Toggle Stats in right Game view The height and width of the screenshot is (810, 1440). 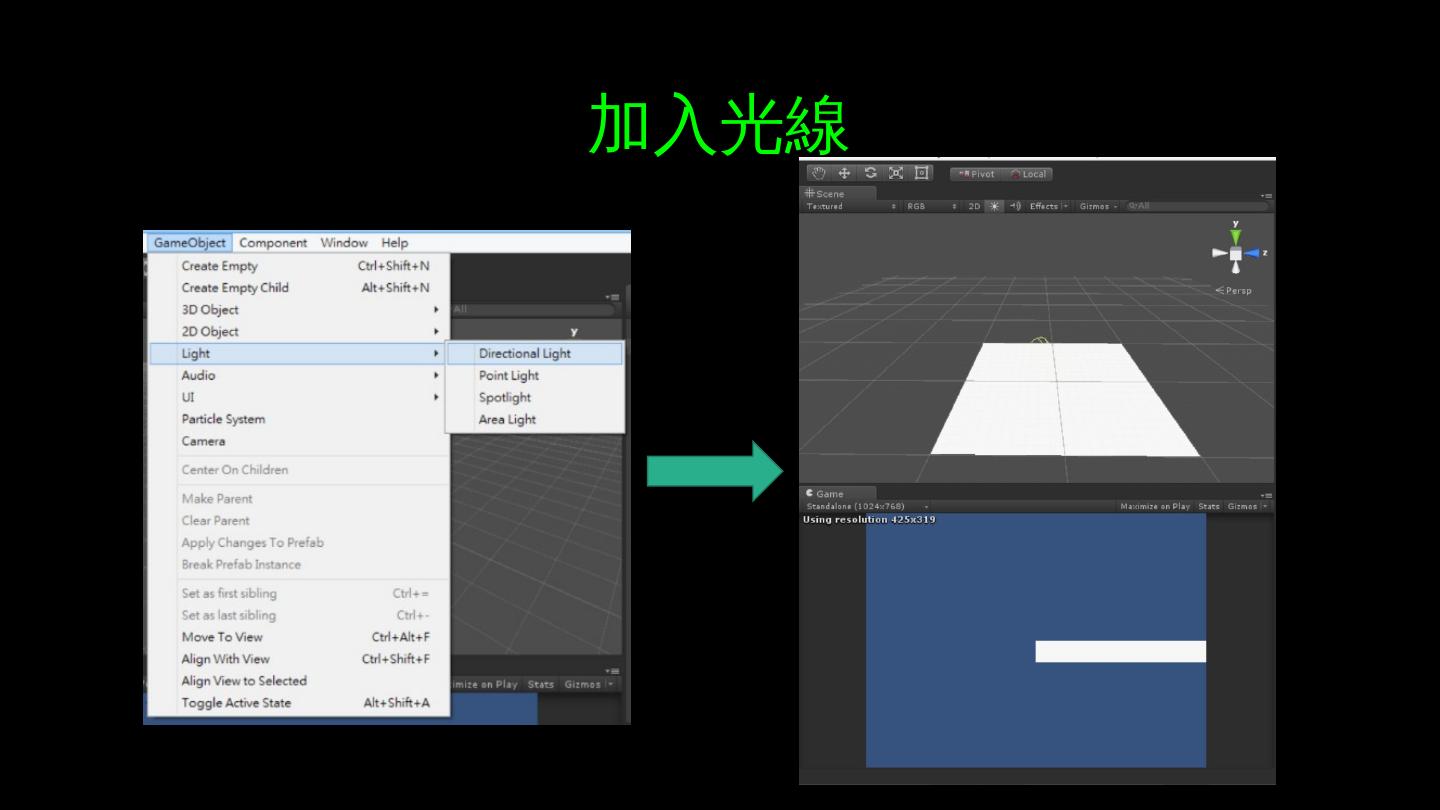[1209, 506]
